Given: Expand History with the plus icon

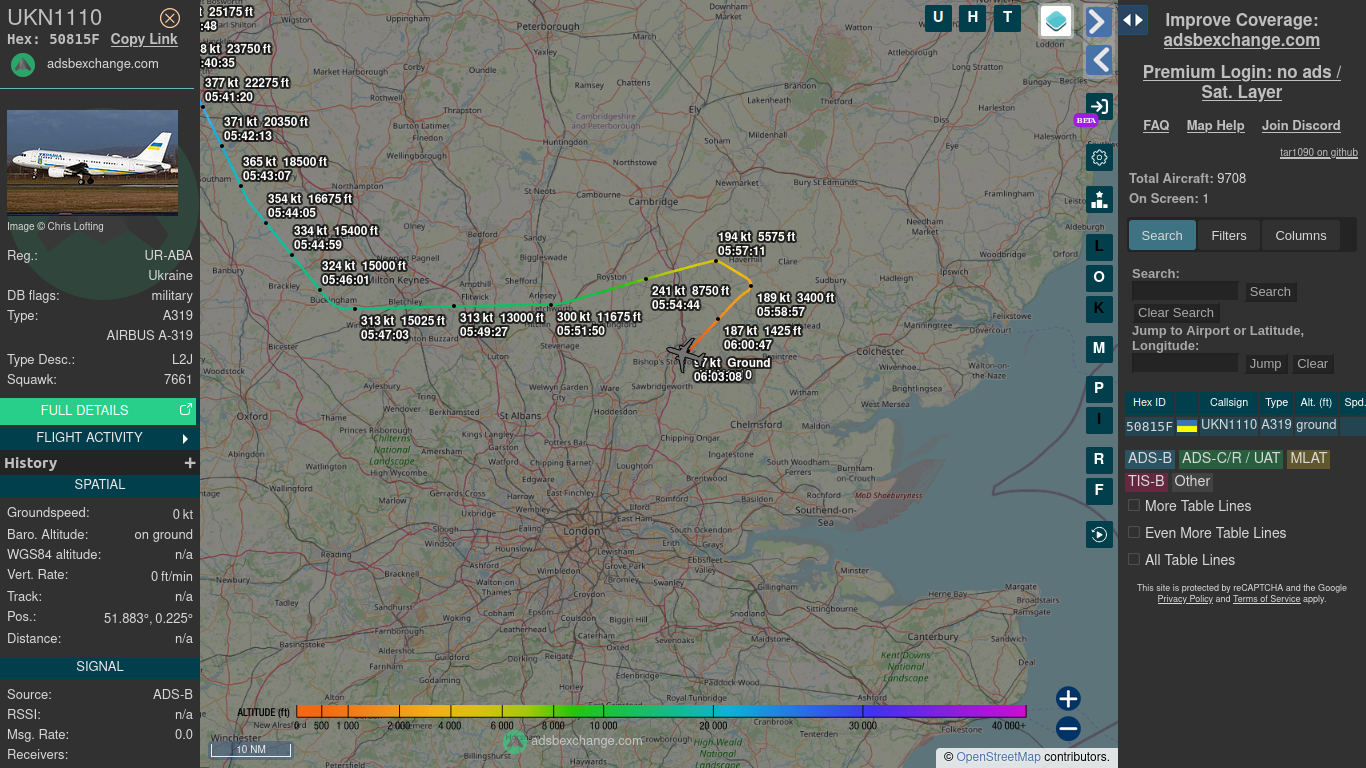Looking at the screenshot, I should [x=189, y=463].
